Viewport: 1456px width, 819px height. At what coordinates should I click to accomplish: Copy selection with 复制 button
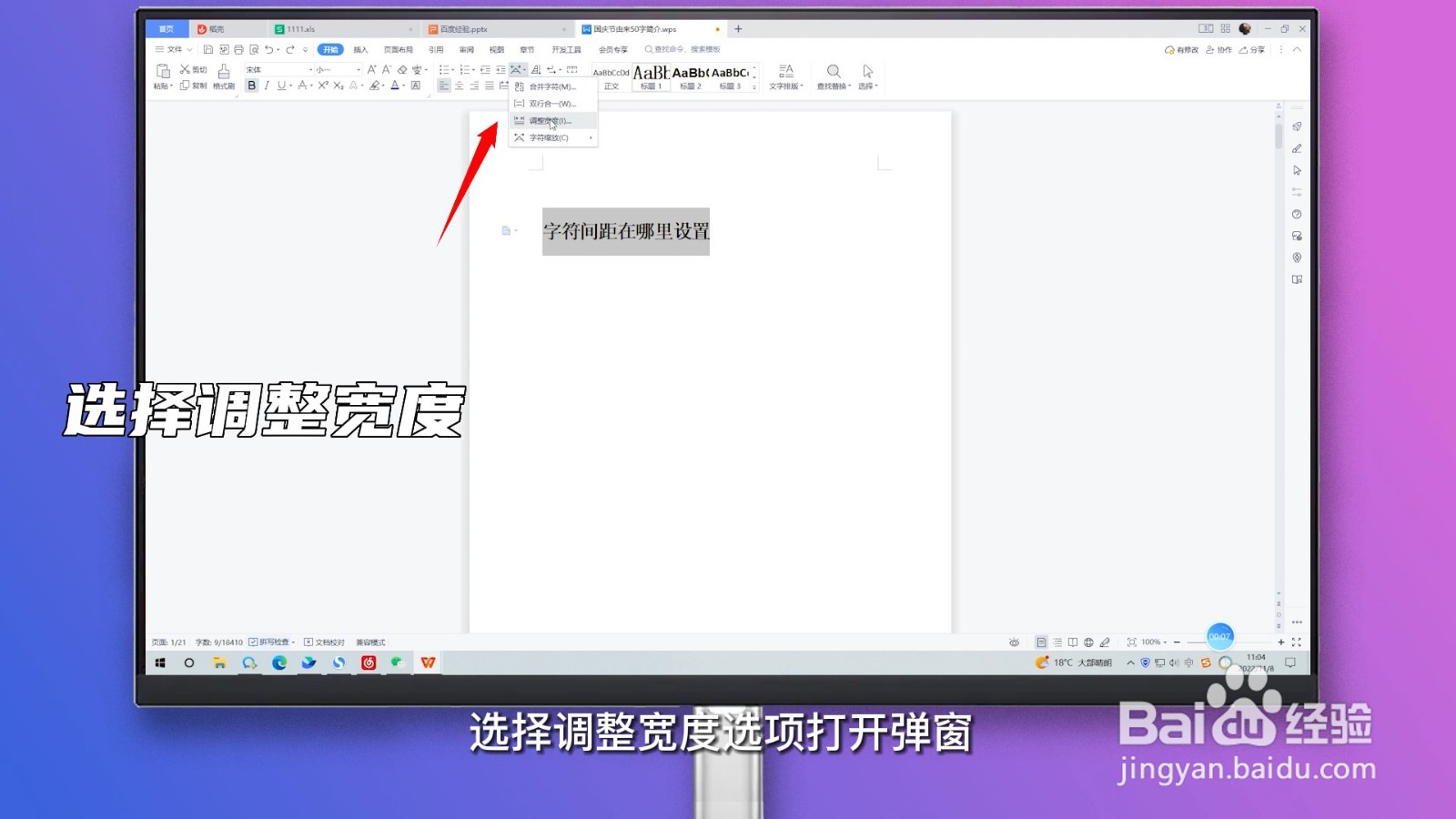pyautogui.click(x=193, y=86)
